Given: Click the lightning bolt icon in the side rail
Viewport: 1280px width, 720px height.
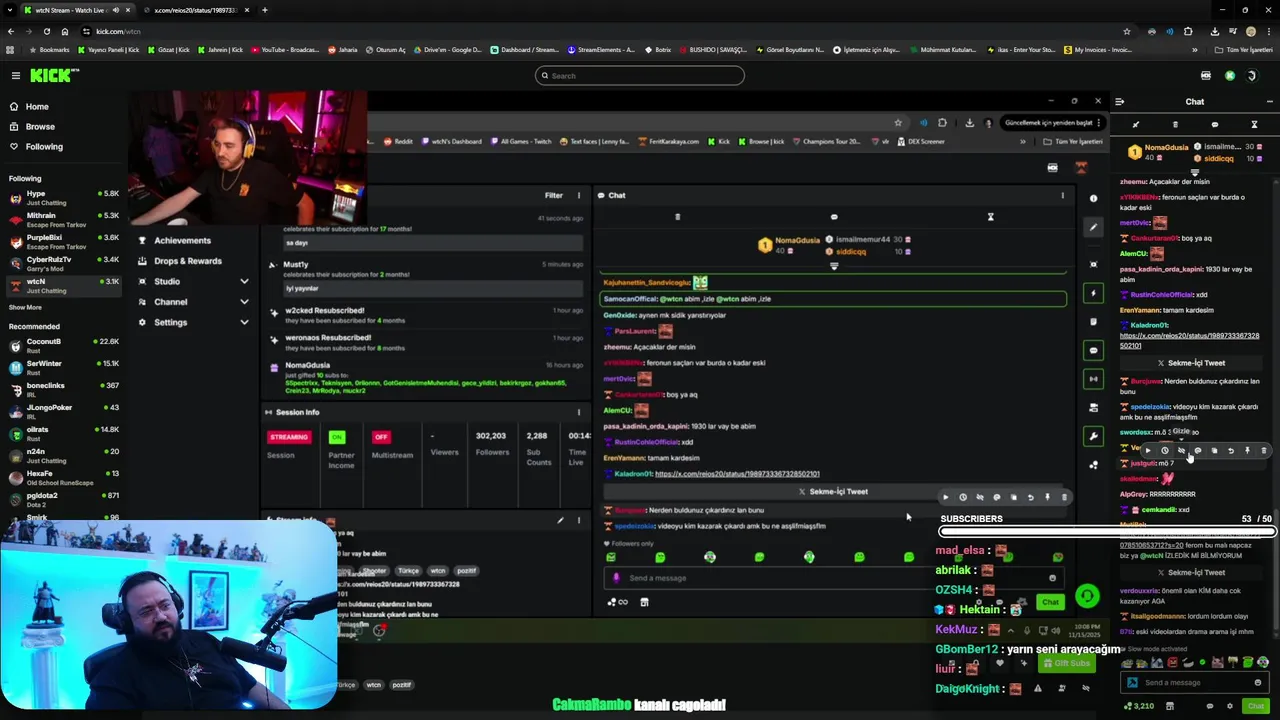Looking at the screenshot, I should (x=1093, y=293).
